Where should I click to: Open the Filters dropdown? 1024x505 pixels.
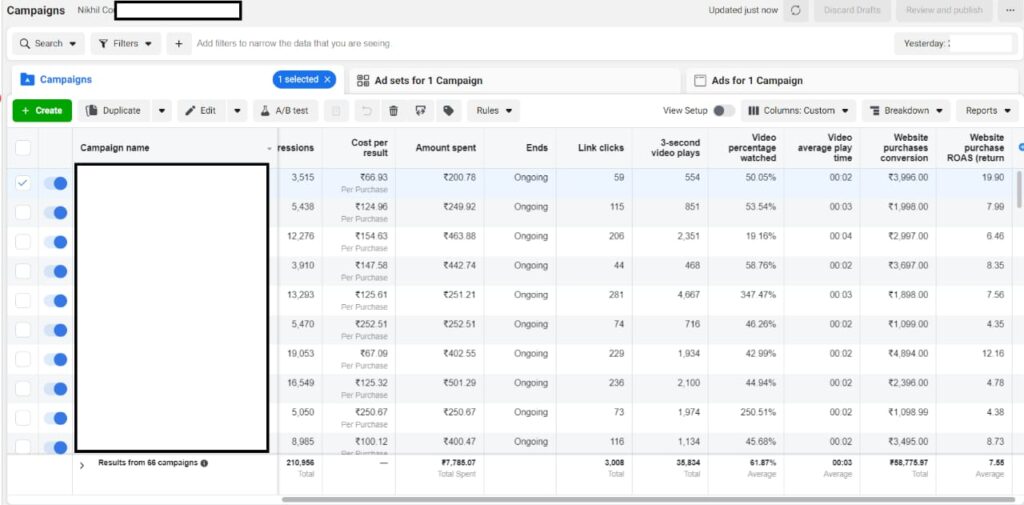(125, 44)
